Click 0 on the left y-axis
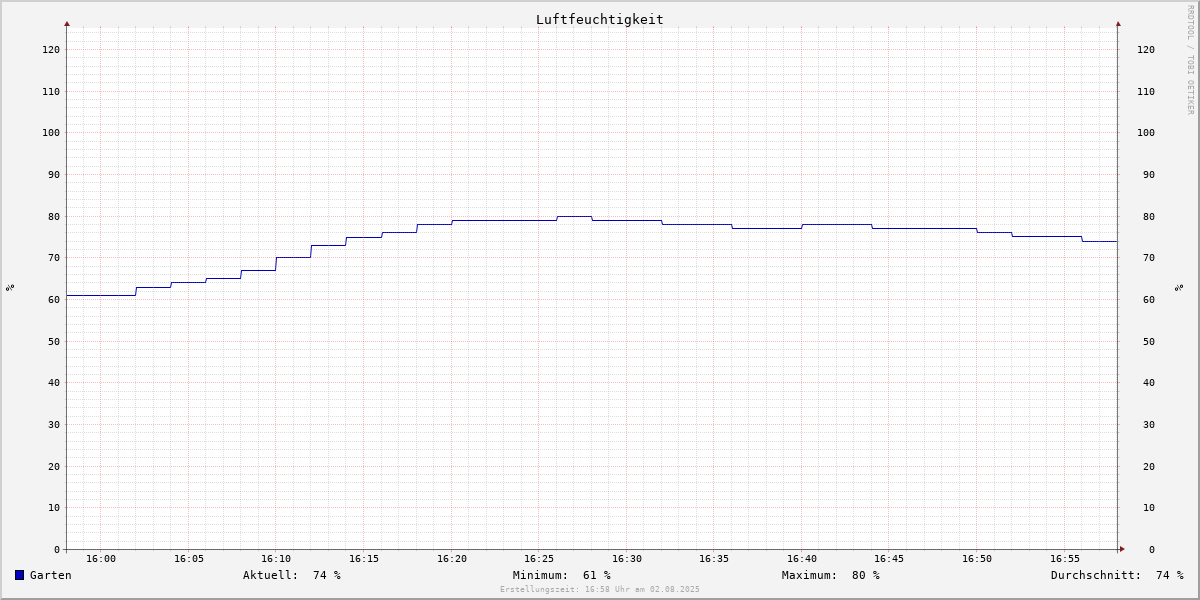This screenshot has width=1200, height=600. click(x=57, y=549)
